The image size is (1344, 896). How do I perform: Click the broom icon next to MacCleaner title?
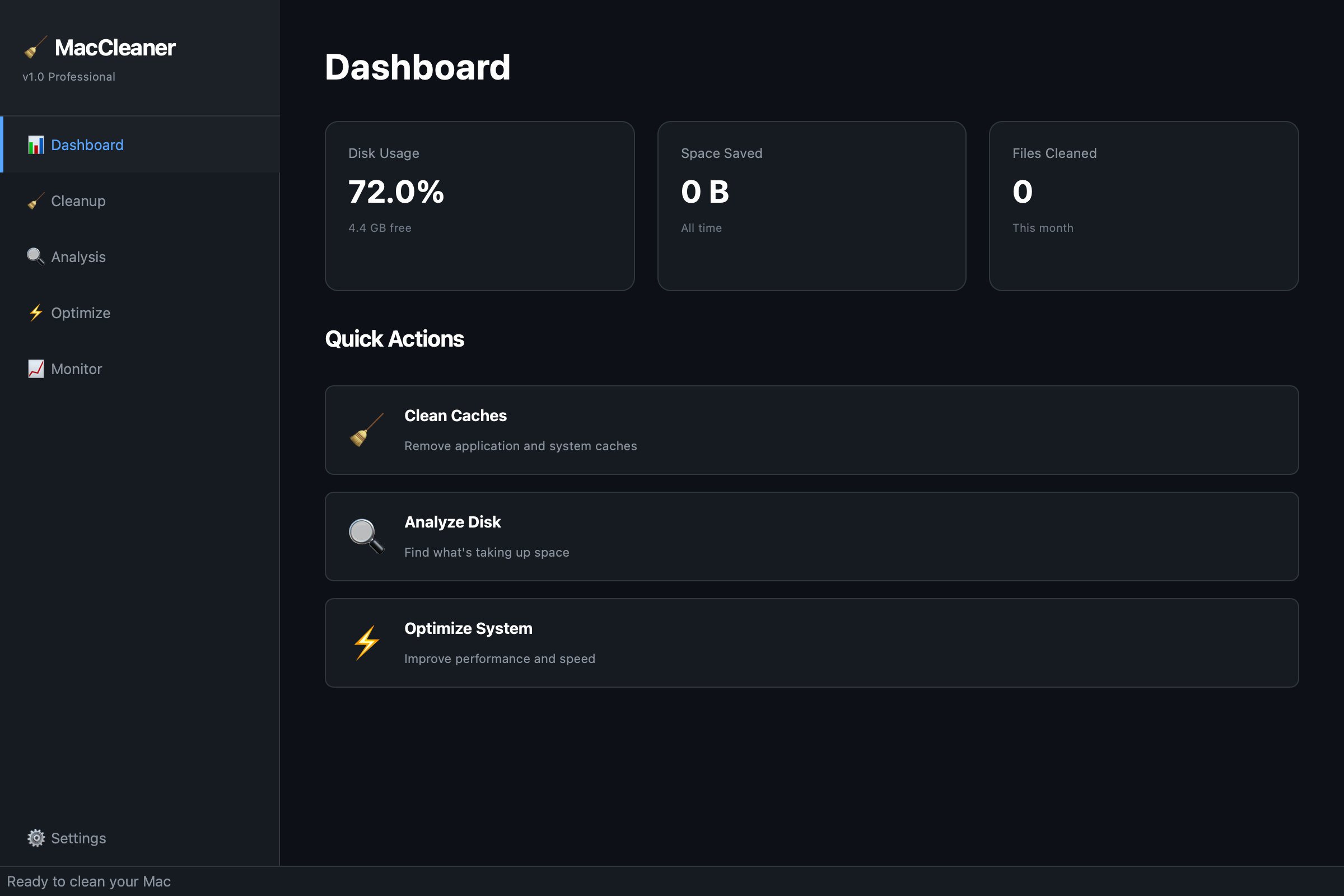click(x=35, y=48)
